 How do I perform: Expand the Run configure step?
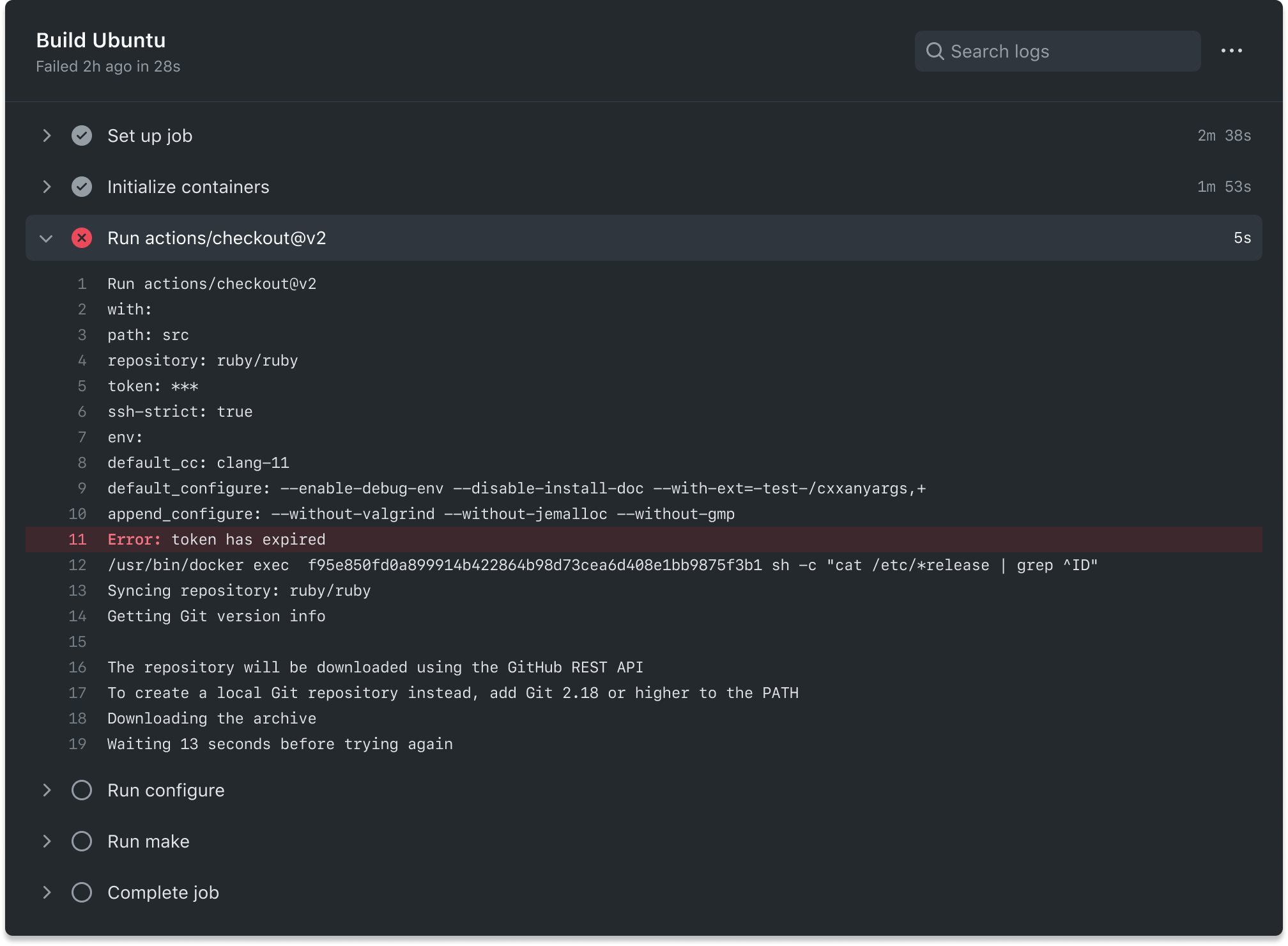(47, 790)
